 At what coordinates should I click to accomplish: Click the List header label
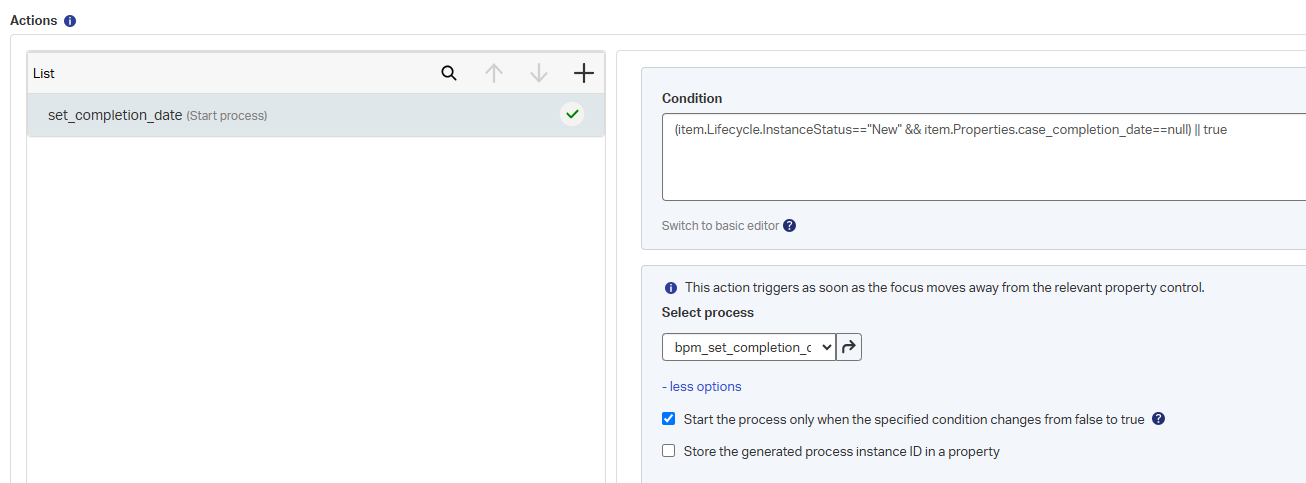(44, 74)
